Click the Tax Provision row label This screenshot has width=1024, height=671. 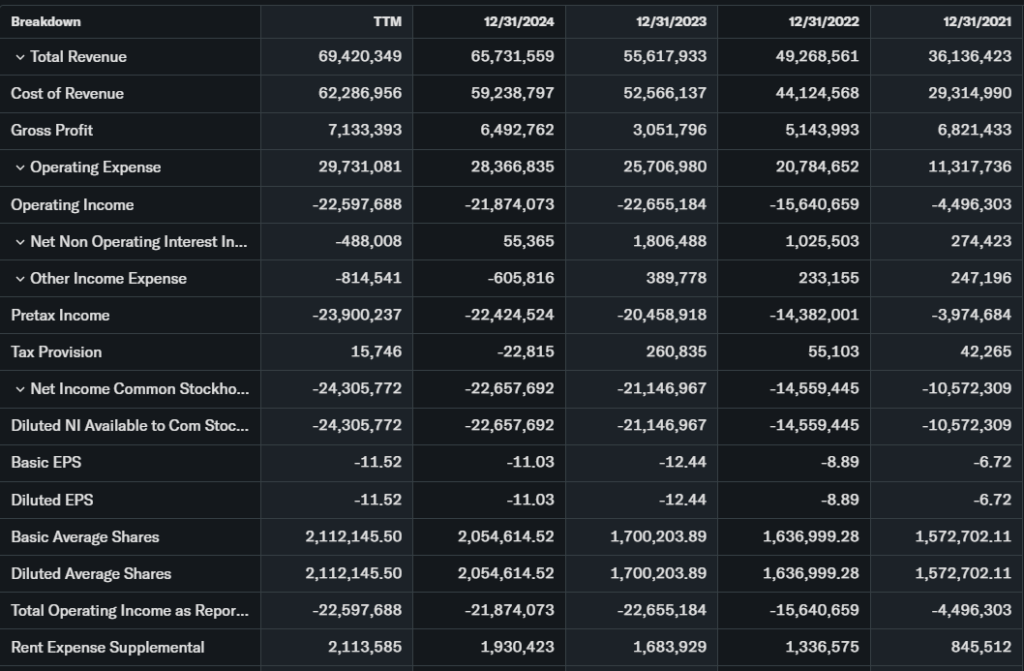[x=56, y=352]
